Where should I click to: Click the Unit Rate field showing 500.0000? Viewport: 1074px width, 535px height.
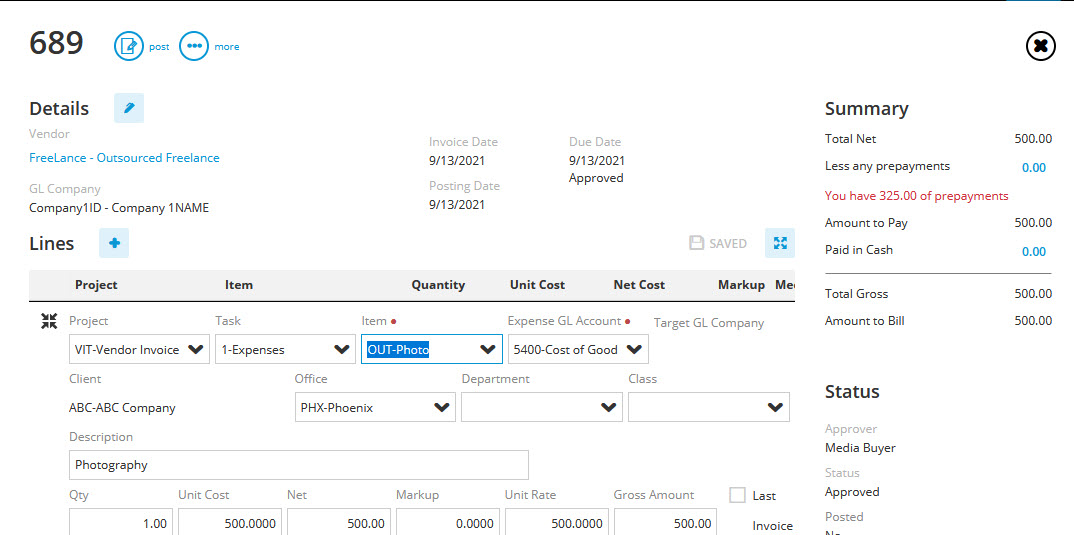point(557,523)
